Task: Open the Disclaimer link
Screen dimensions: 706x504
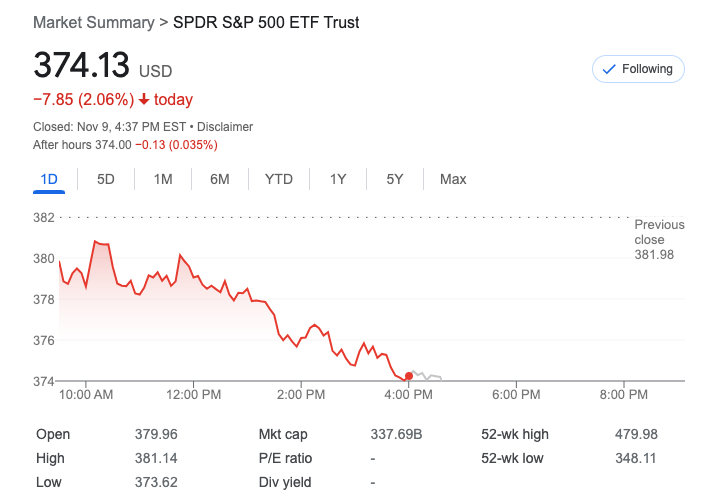Action: 225,127
